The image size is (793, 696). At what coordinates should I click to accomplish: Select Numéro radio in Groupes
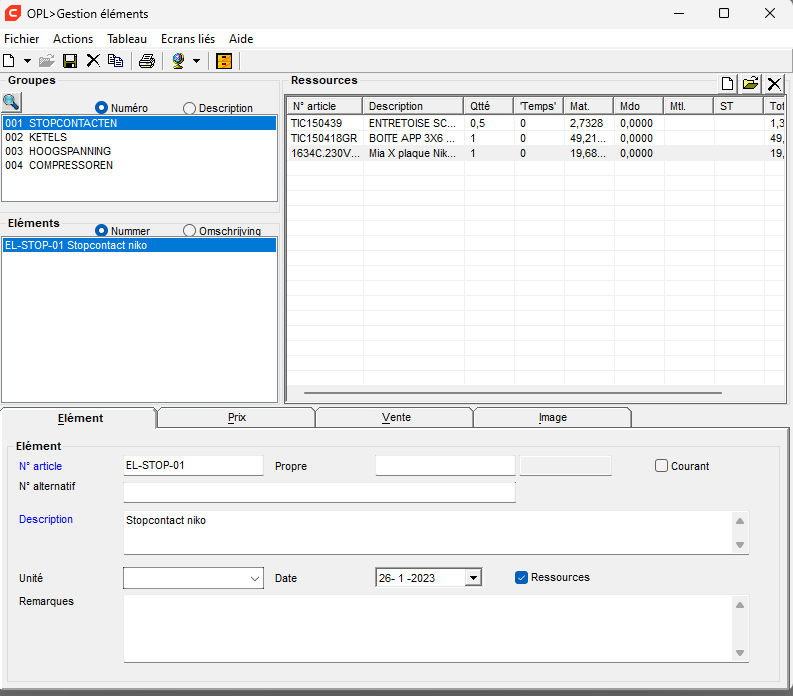(101, 108)
